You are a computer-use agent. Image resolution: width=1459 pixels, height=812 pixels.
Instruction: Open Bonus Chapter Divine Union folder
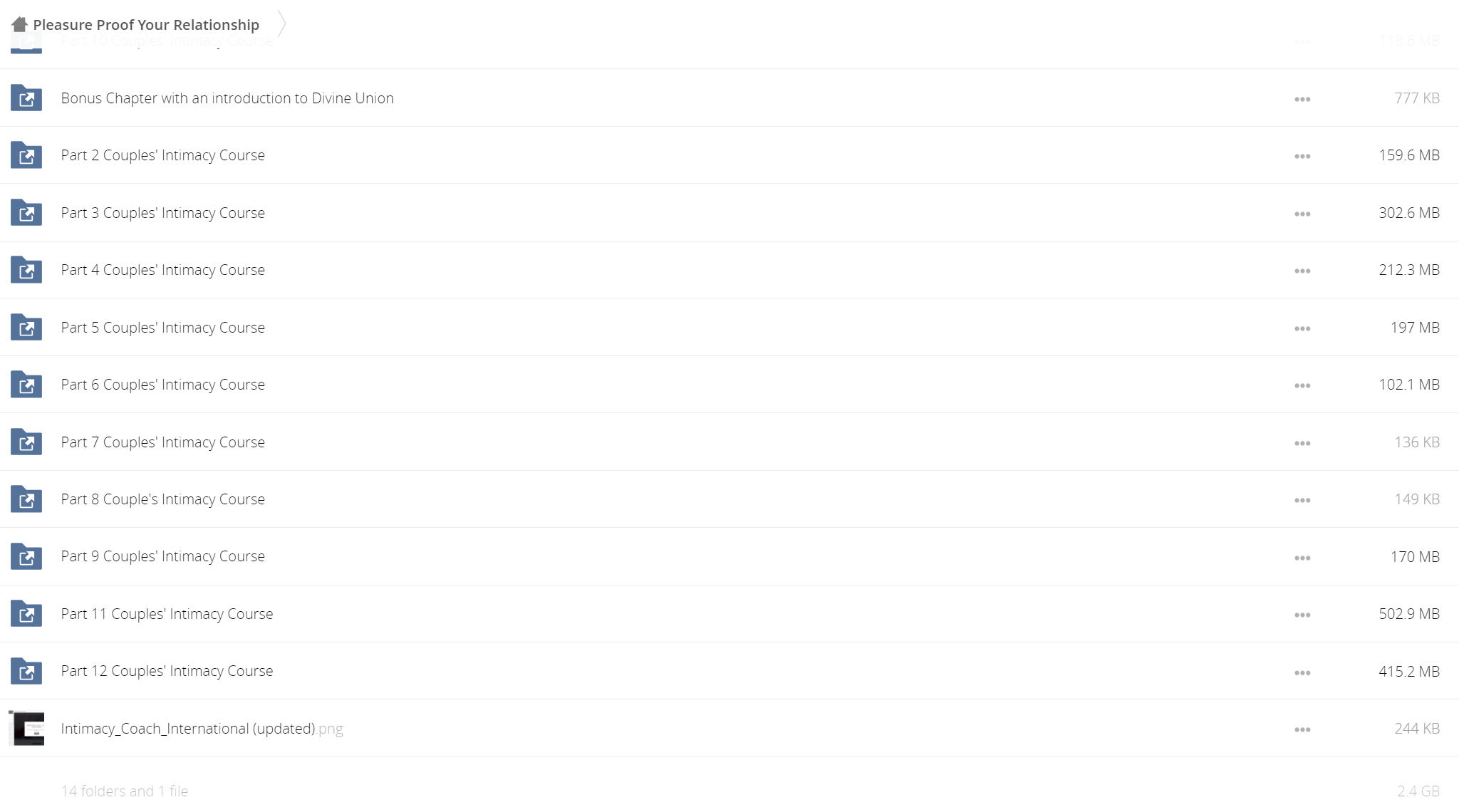[x=227, y=98]
